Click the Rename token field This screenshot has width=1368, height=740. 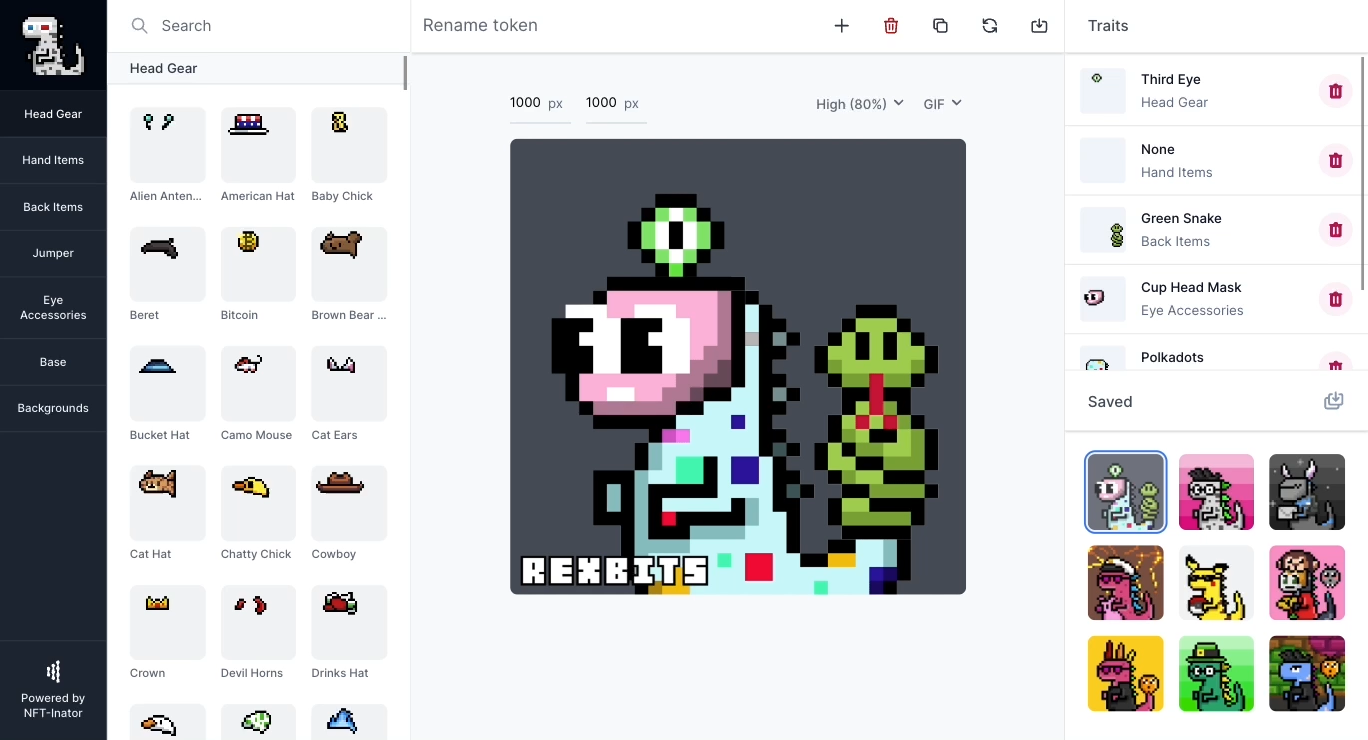click(x=600, y=26)
